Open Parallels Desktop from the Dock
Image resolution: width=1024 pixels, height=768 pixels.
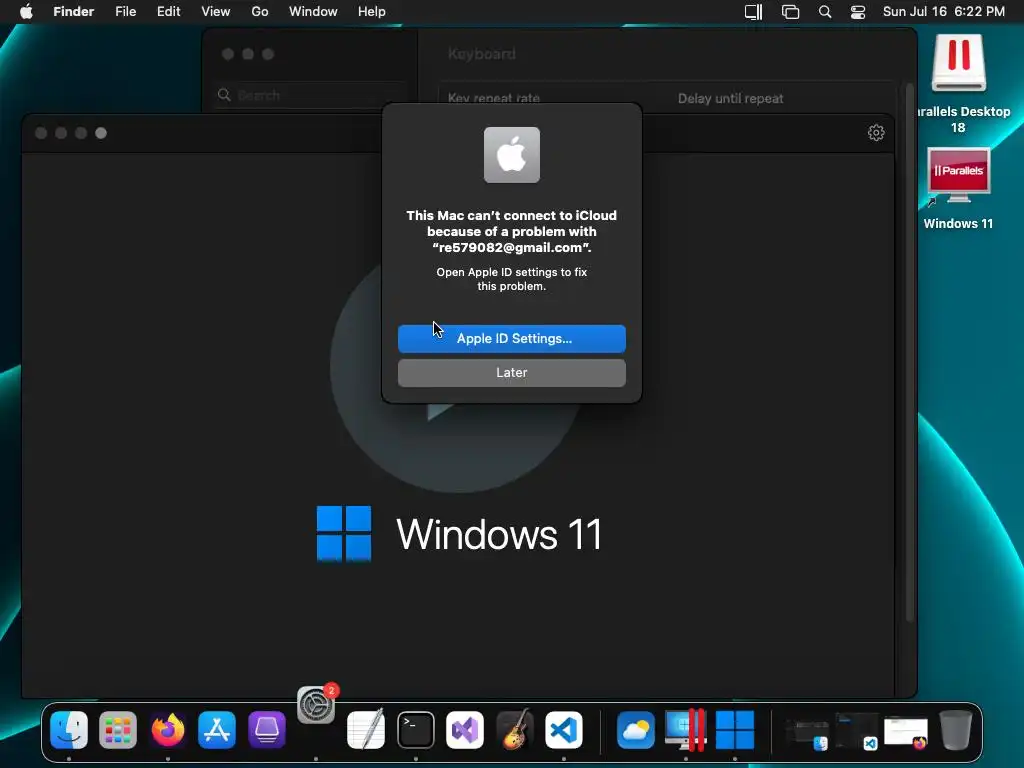click(685, 729)
